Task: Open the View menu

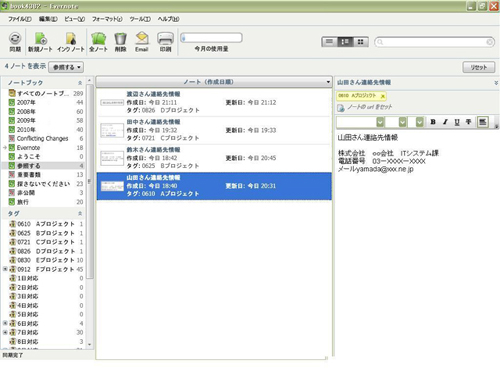Action: 74,19
